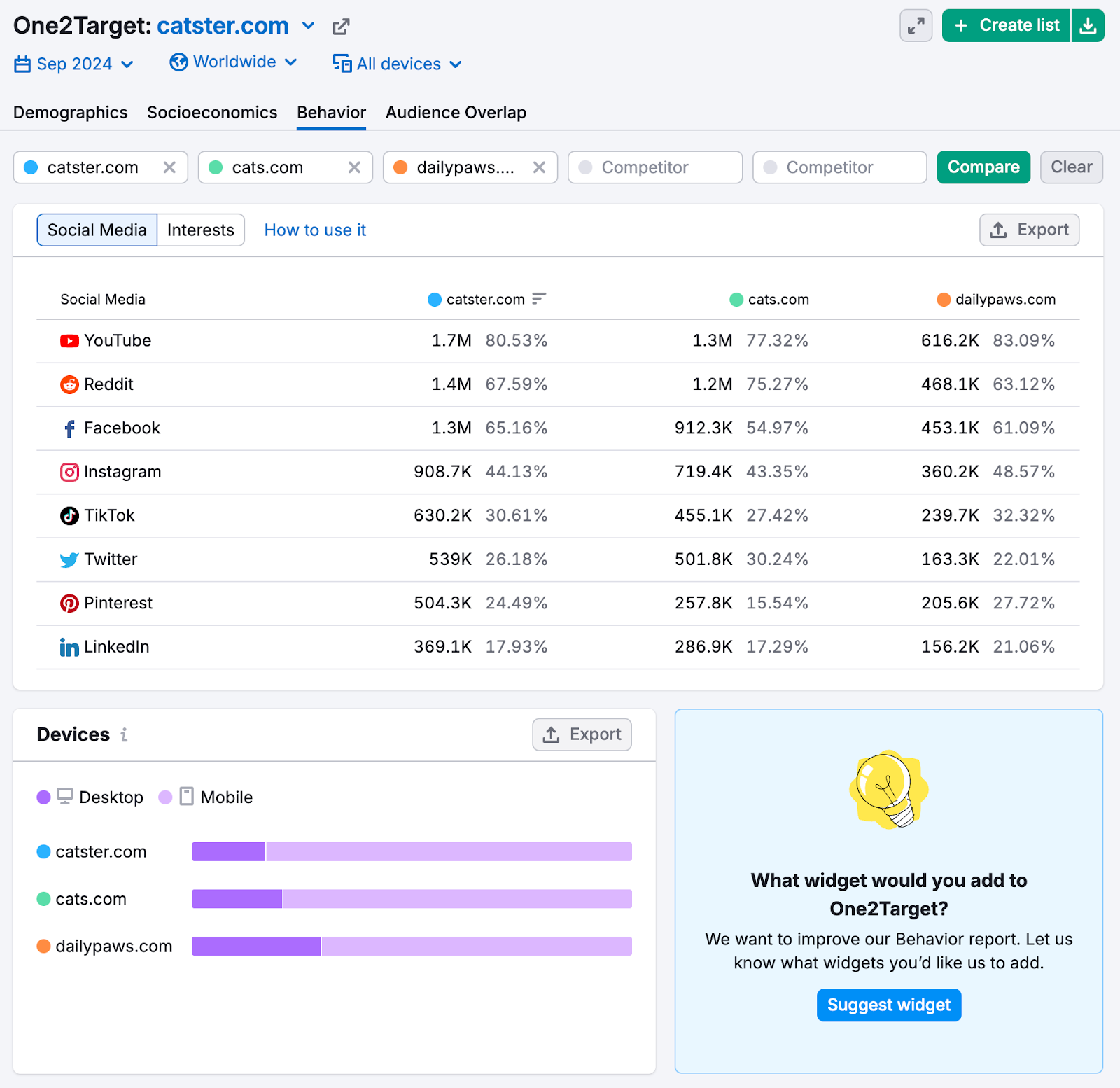Open the All devices selector

tap(398, 64)
